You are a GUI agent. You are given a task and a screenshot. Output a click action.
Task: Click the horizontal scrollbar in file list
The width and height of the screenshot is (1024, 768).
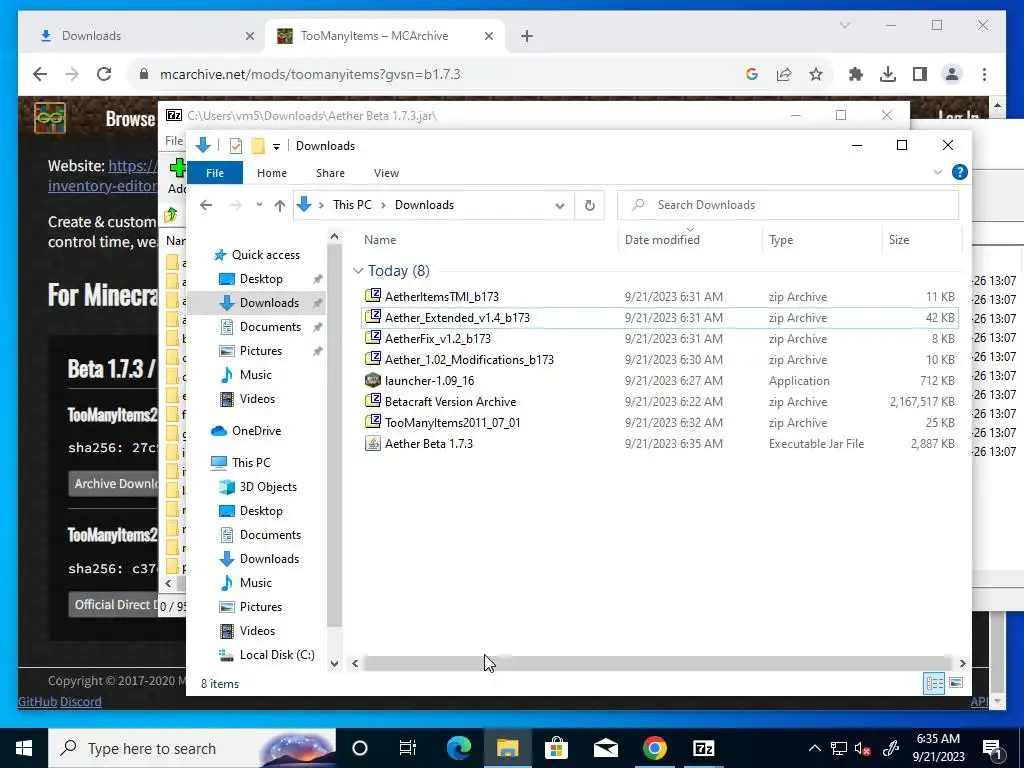(x=658, y=664)
